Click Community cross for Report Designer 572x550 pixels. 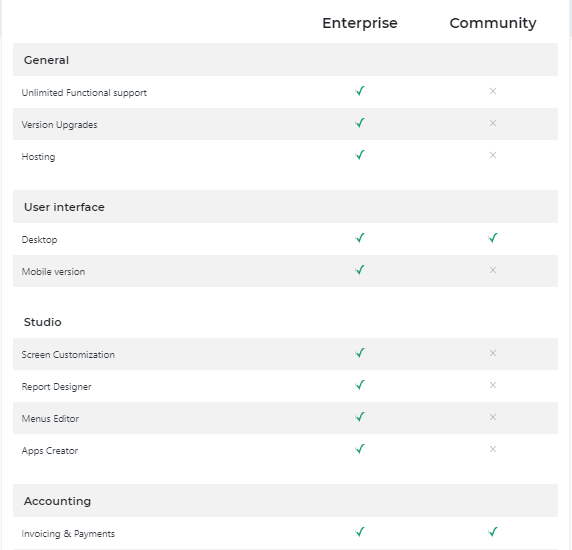[492, 385]
